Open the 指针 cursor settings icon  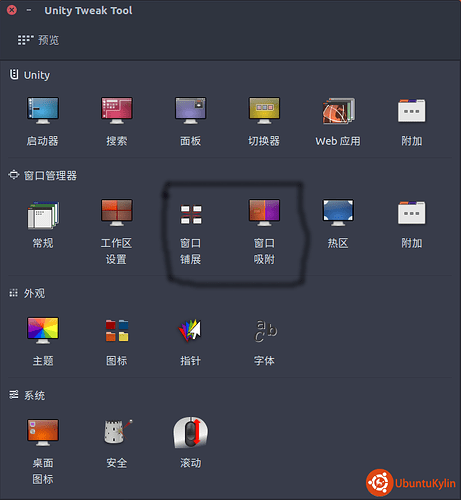click(x=191, y=330)
